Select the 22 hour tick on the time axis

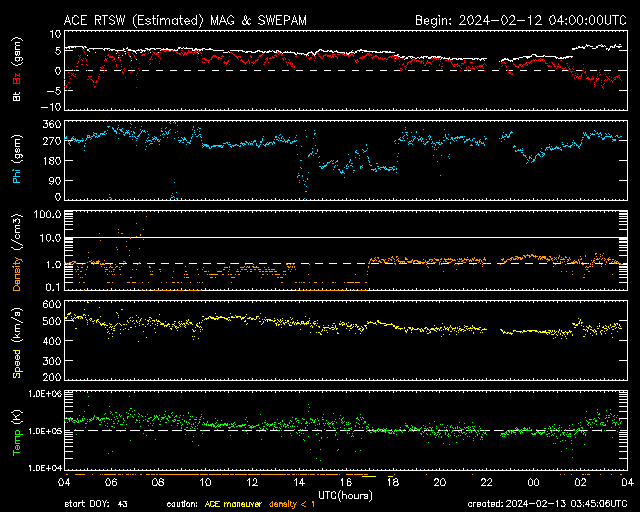[487, 482]
